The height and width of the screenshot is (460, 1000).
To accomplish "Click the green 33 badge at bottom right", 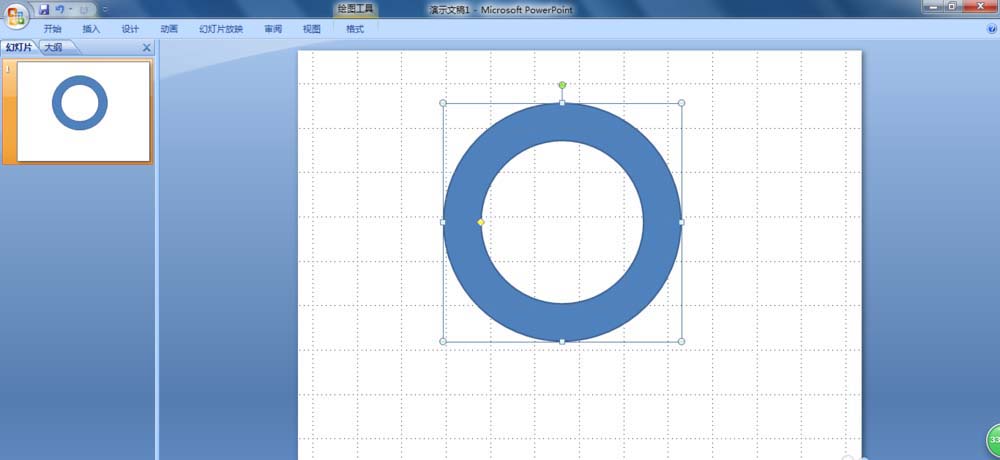I will point(994,440).
